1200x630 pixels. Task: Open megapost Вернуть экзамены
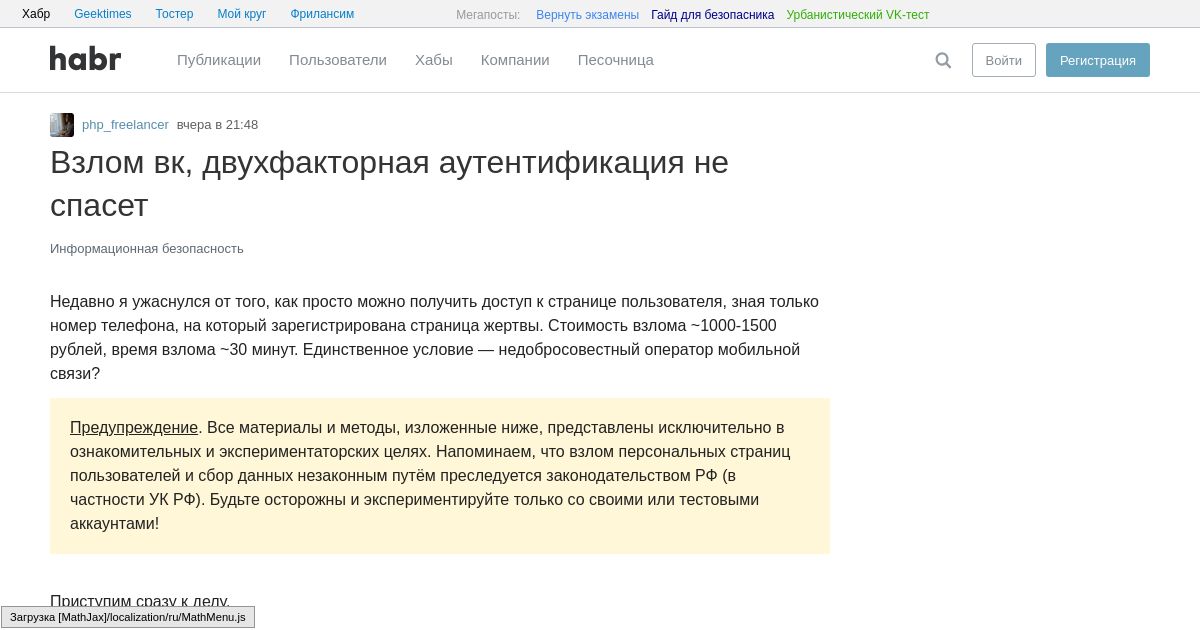[x=587, y=15]
